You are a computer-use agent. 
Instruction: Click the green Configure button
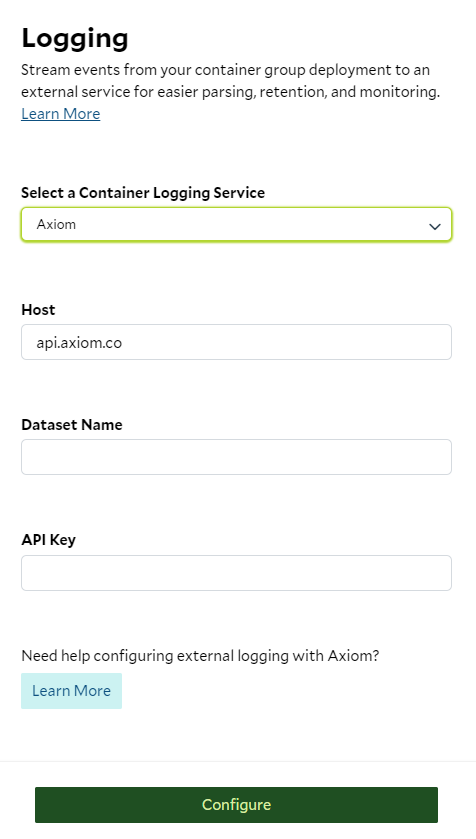(236, 805)
